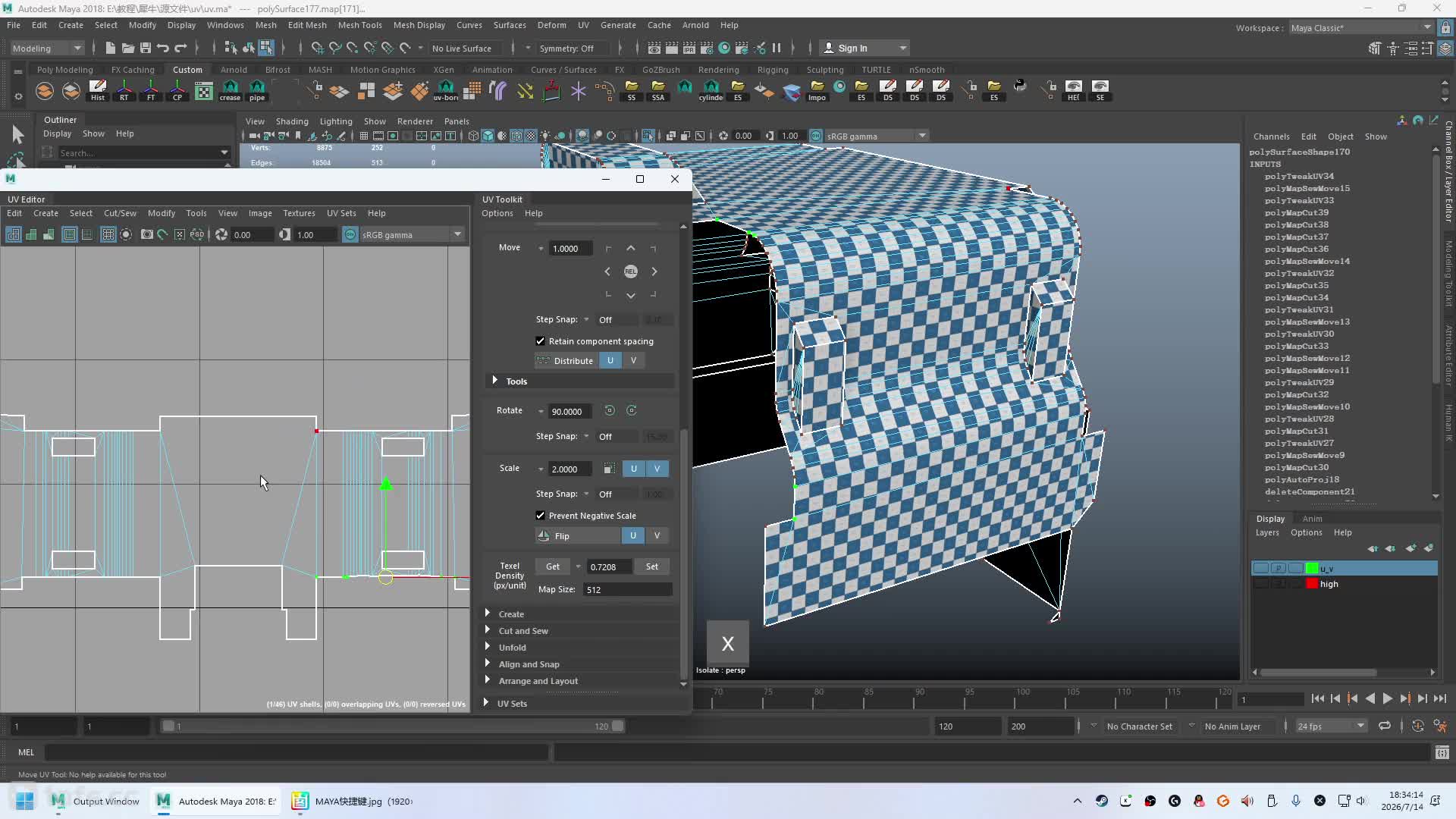Open sRGB gamma dropdown in UV Editor
This screenshot has width=1456, height=819.
tap(411, 235)
